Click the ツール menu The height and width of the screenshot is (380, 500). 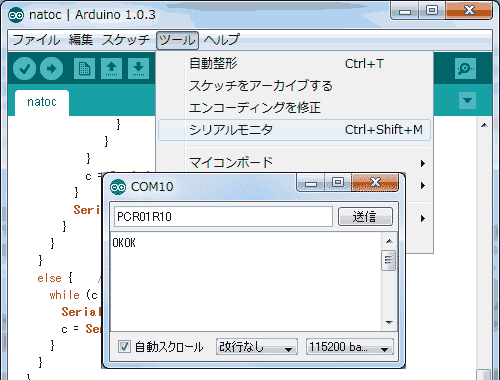pyautogui.click(x=177, y=40)
